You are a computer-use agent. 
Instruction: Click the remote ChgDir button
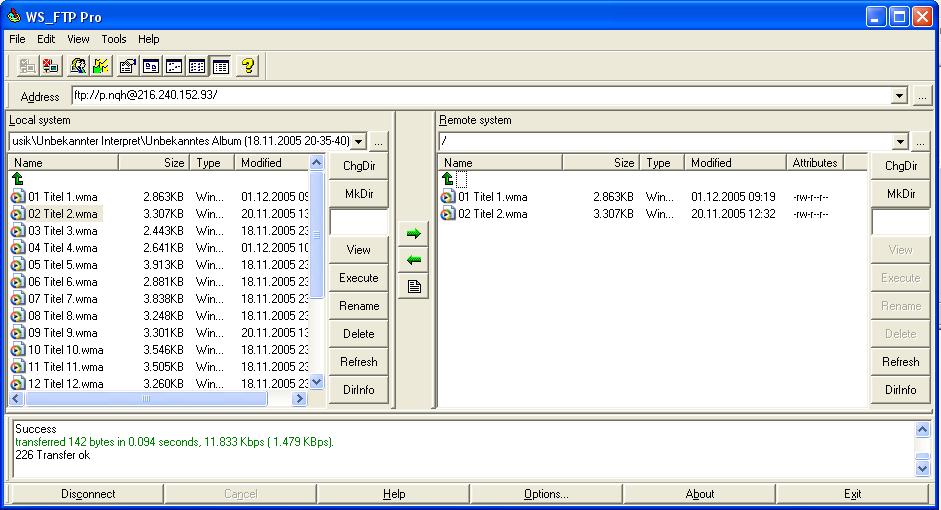900,166
